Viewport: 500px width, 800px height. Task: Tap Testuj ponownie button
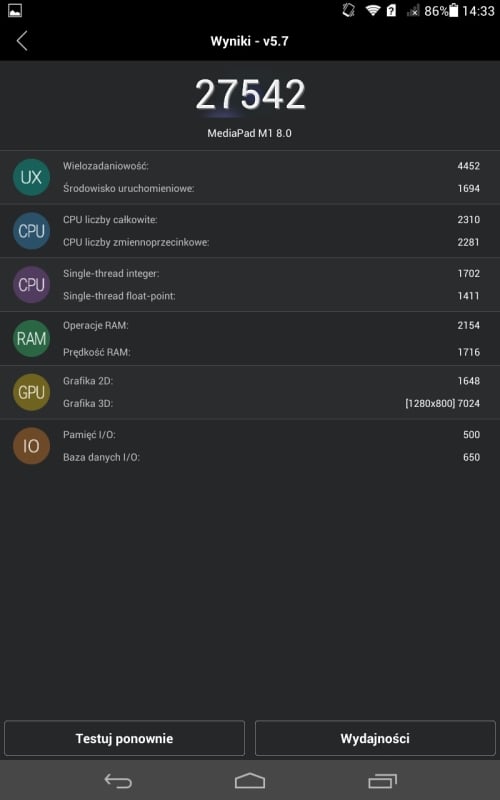coord(124,738)
